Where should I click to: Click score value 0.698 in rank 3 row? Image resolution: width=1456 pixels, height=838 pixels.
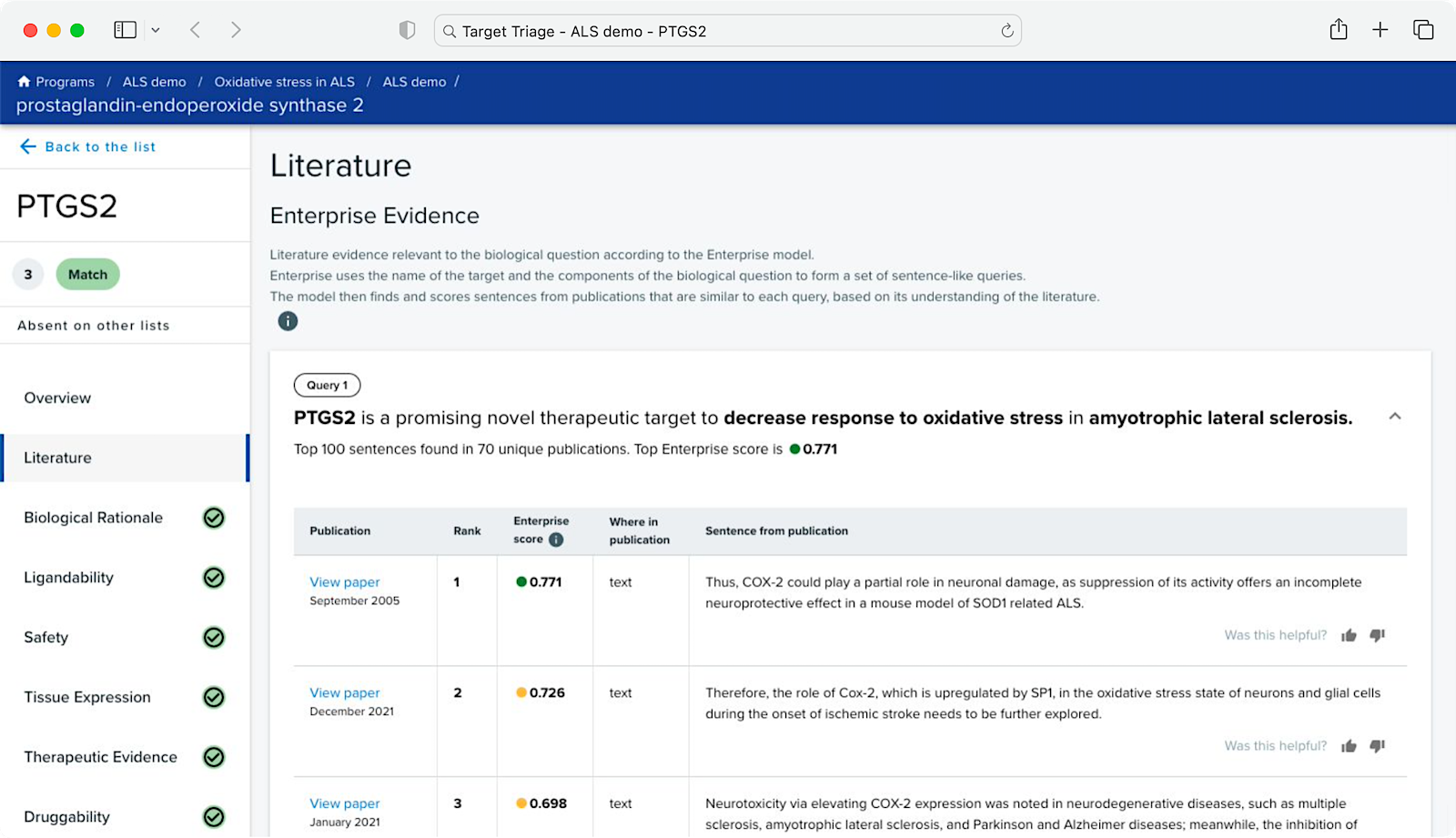[x=548, y=803]
